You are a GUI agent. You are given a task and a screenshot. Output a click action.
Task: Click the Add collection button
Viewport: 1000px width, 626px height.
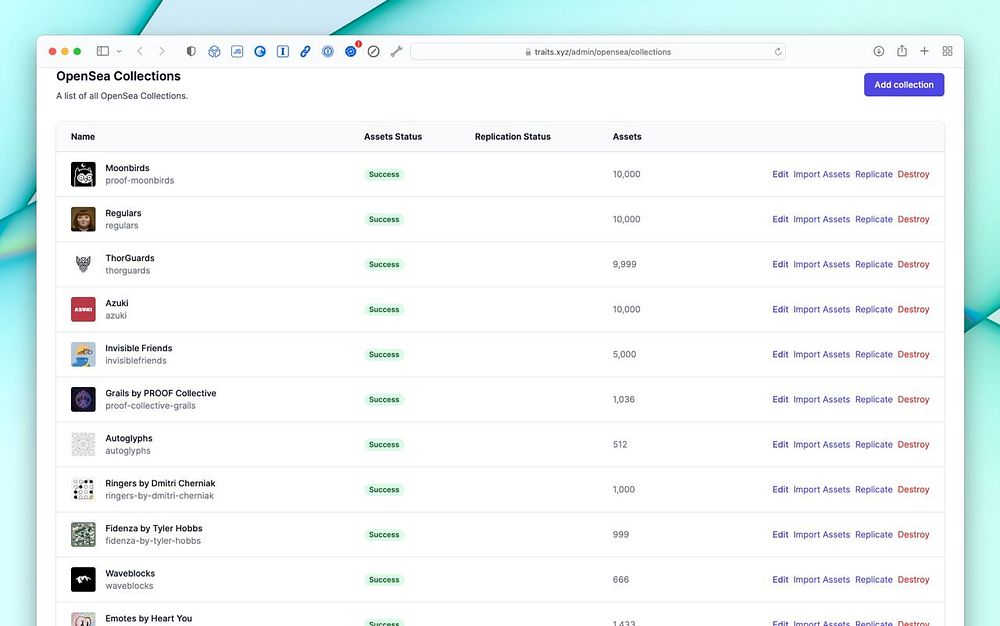(904, 85)
